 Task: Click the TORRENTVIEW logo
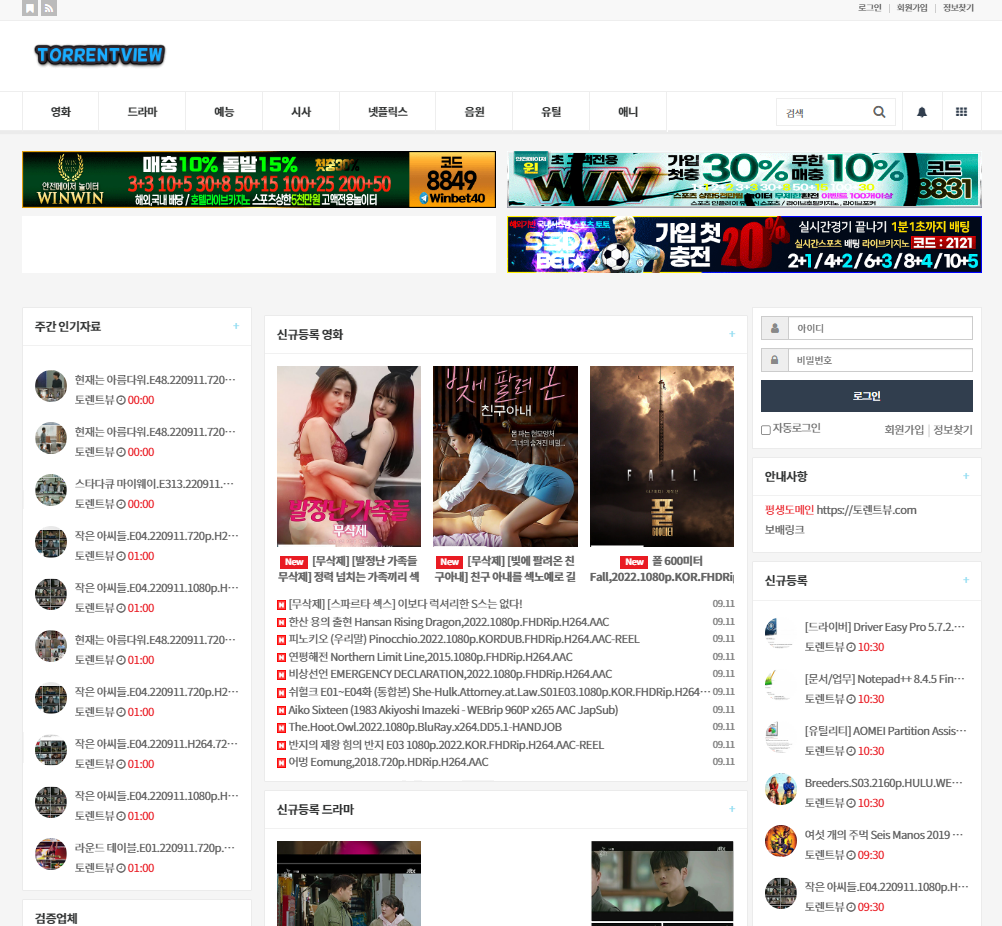tap(99, 55)
